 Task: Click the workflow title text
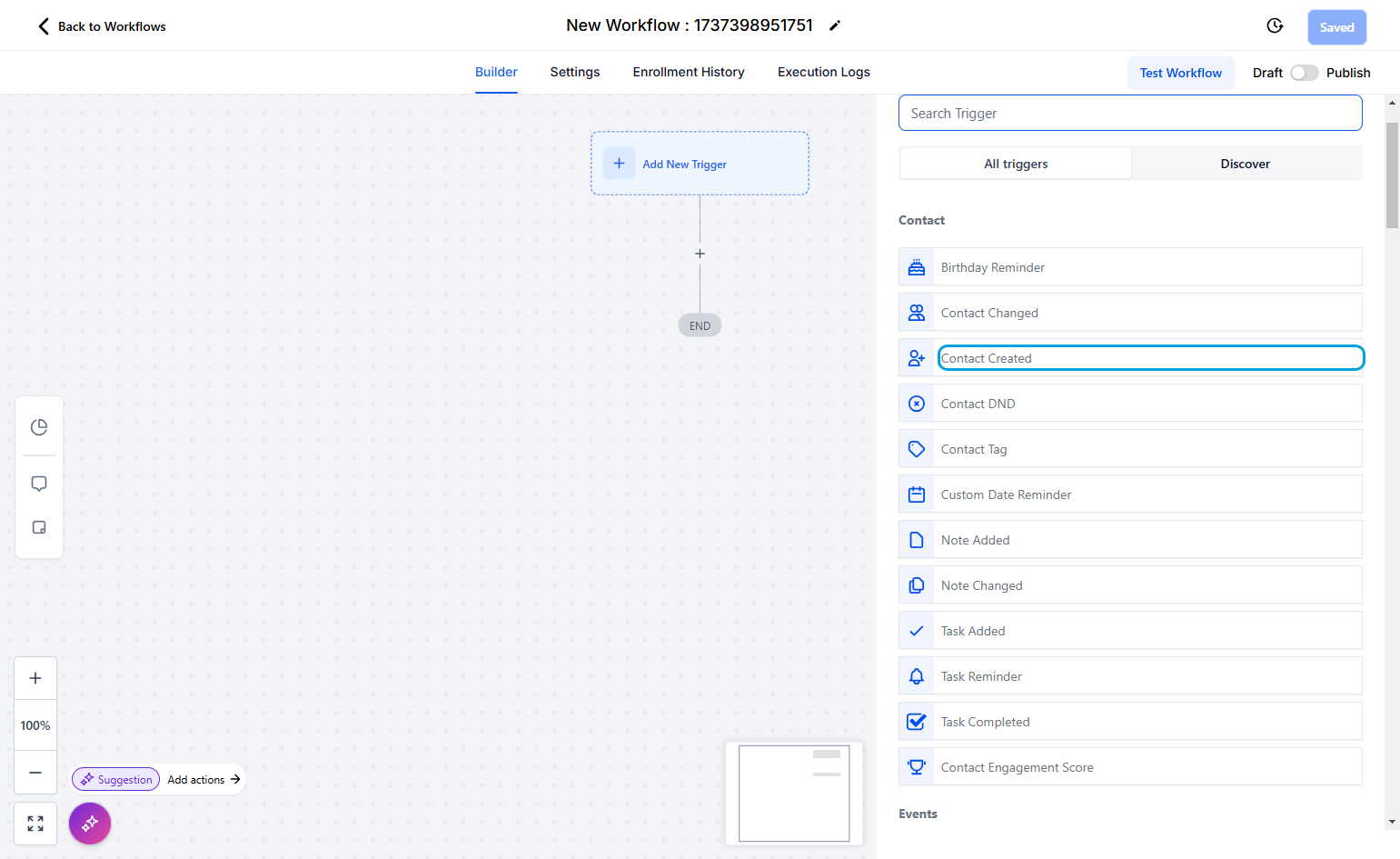pyautogui.click(x=690, y=25)
